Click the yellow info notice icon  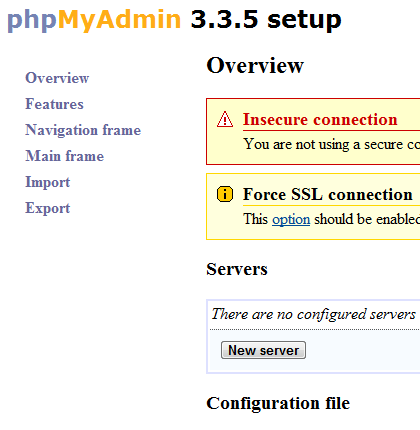coord(225,194)
